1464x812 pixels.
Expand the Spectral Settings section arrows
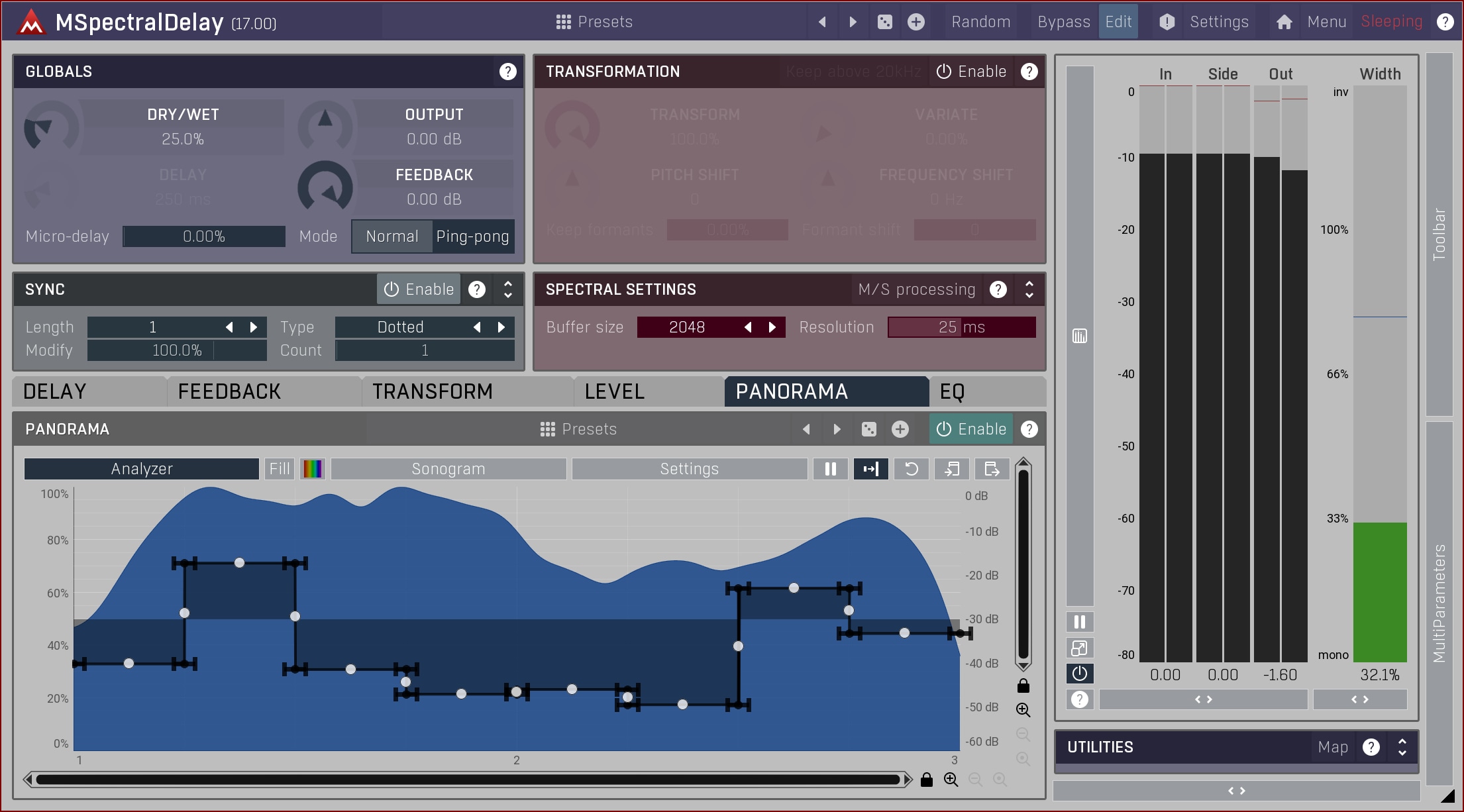[x=1029, y=289]
